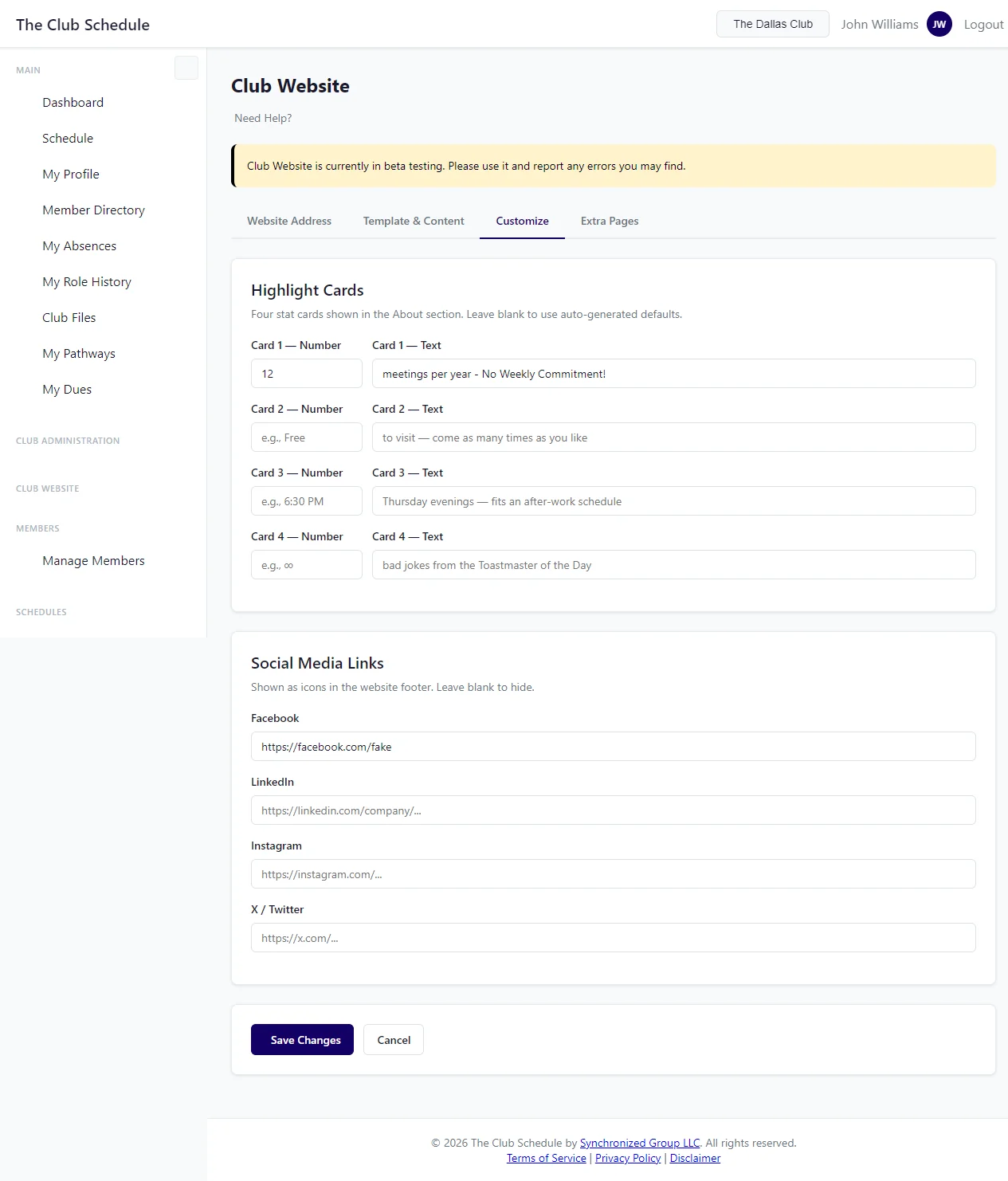Click the sidebar collapse button beside MAIN
This screenshot has width=1008, height=1181.
tap(186, 68)
